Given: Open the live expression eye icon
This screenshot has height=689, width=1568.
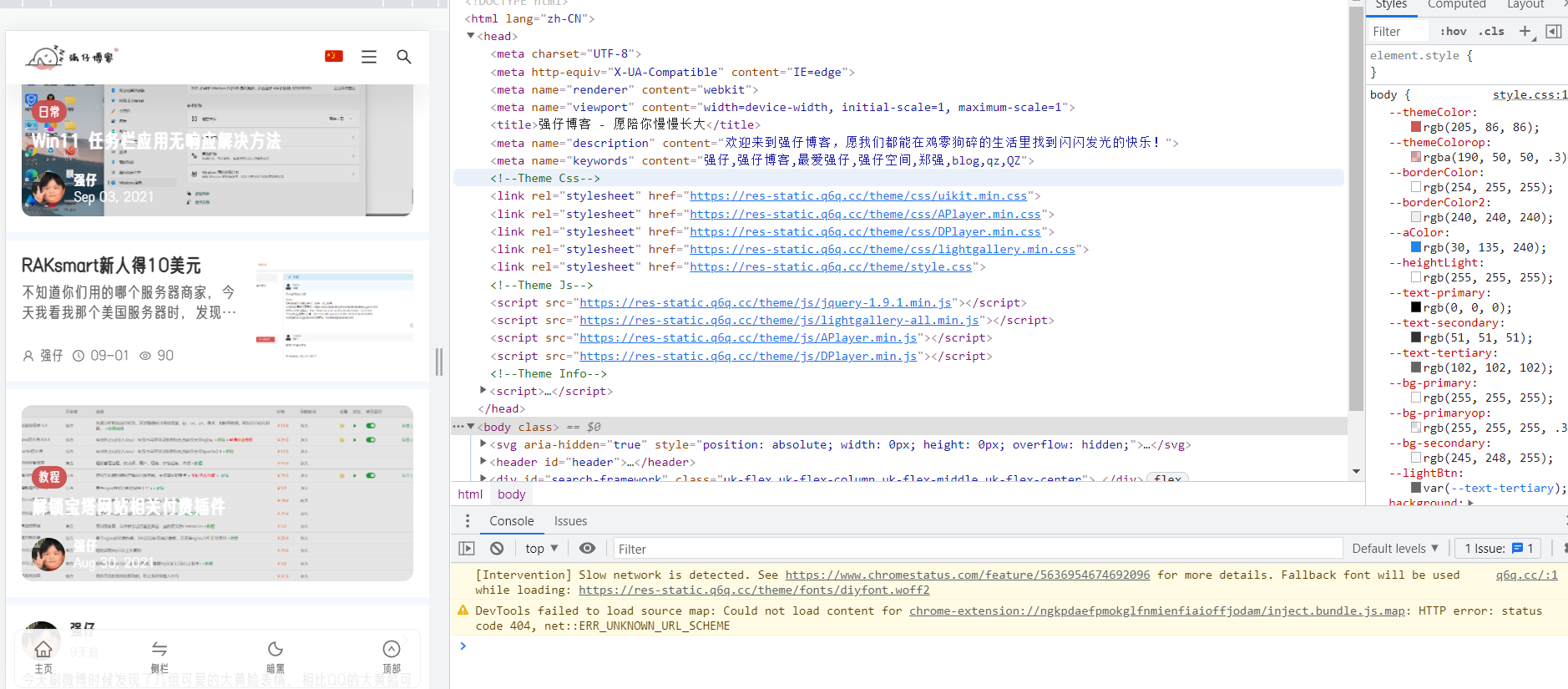Looking at the screenshot, I should click(x=587, y=549).
